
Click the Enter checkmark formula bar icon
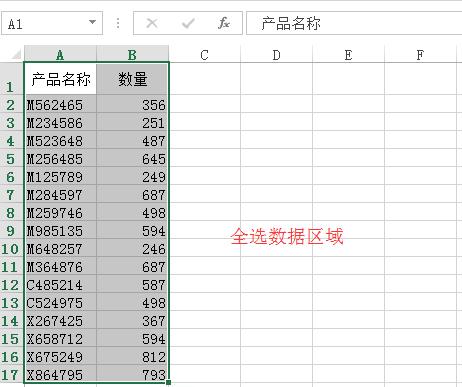(x=188, y=23)
